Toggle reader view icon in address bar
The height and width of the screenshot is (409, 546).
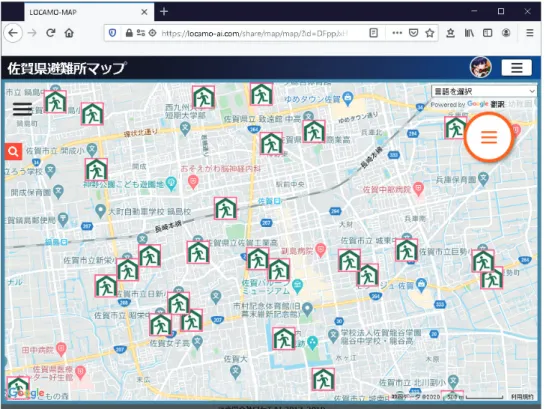tap(373, 33)
